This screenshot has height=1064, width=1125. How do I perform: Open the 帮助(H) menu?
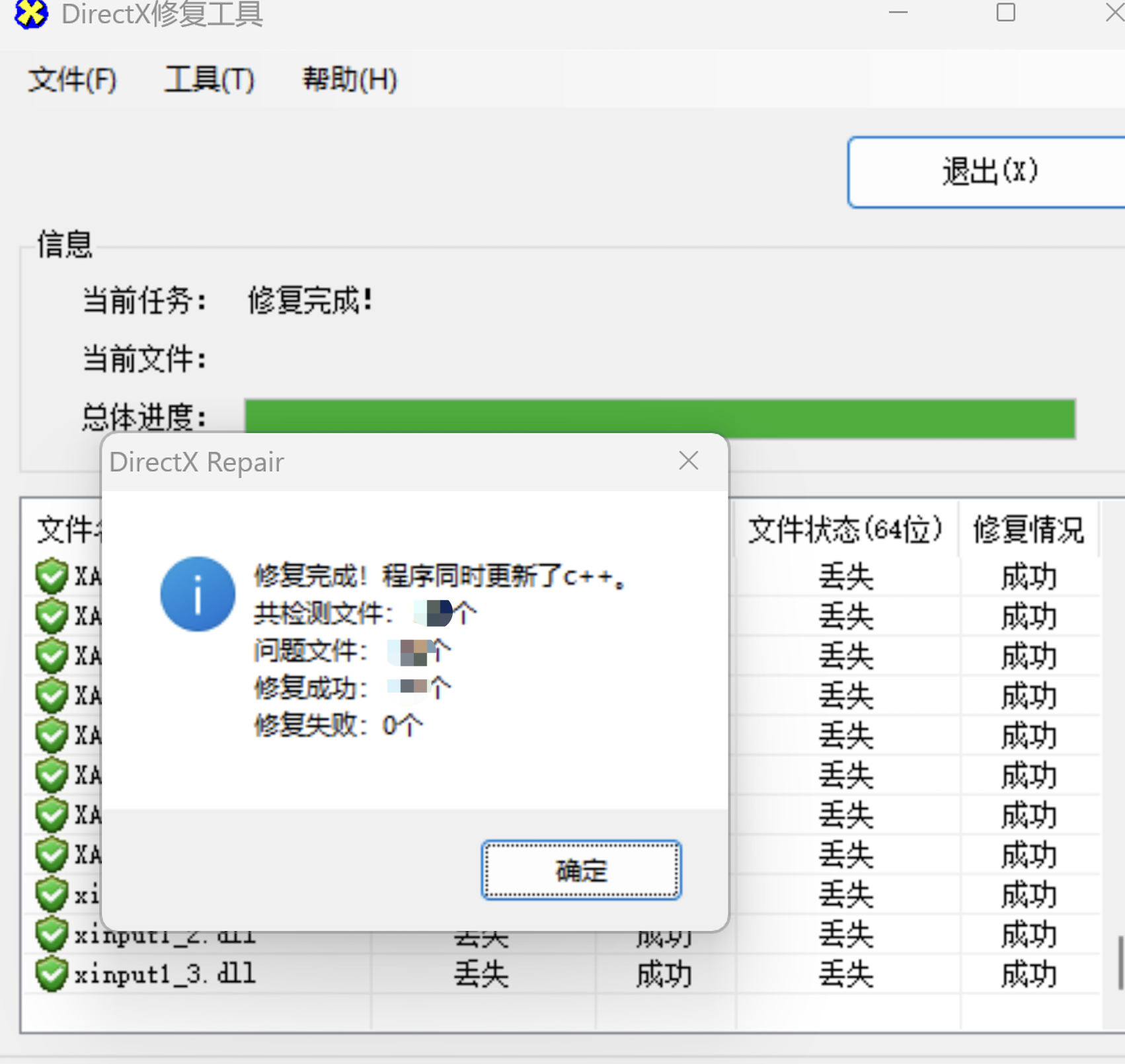[x=350, y=80]
